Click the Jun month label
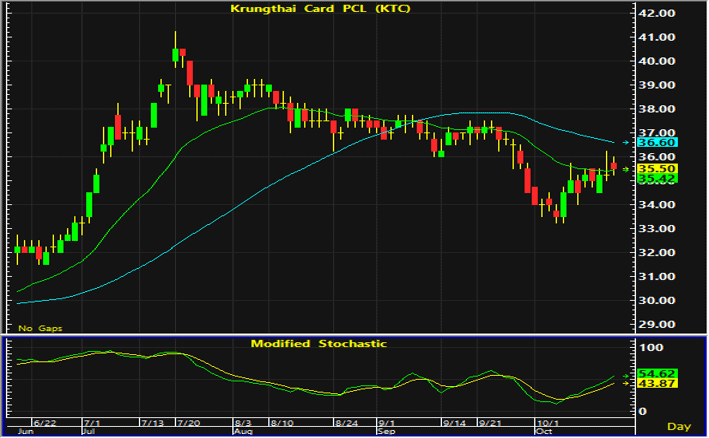Viewport: 709px width, 438px height. [x=26, y=431]
